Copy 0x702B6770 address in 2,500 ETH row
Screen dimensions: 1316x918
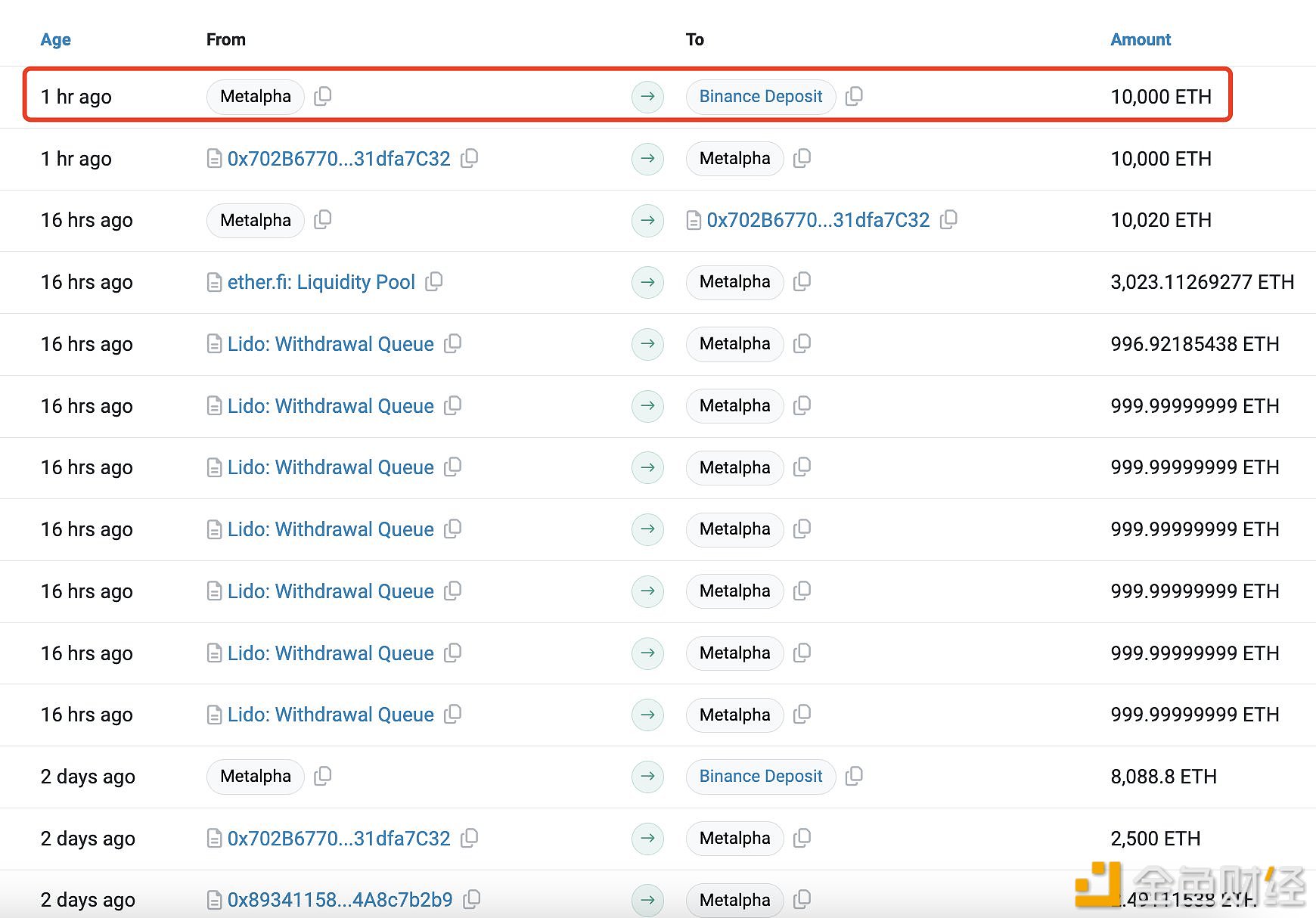coord(470,838)
